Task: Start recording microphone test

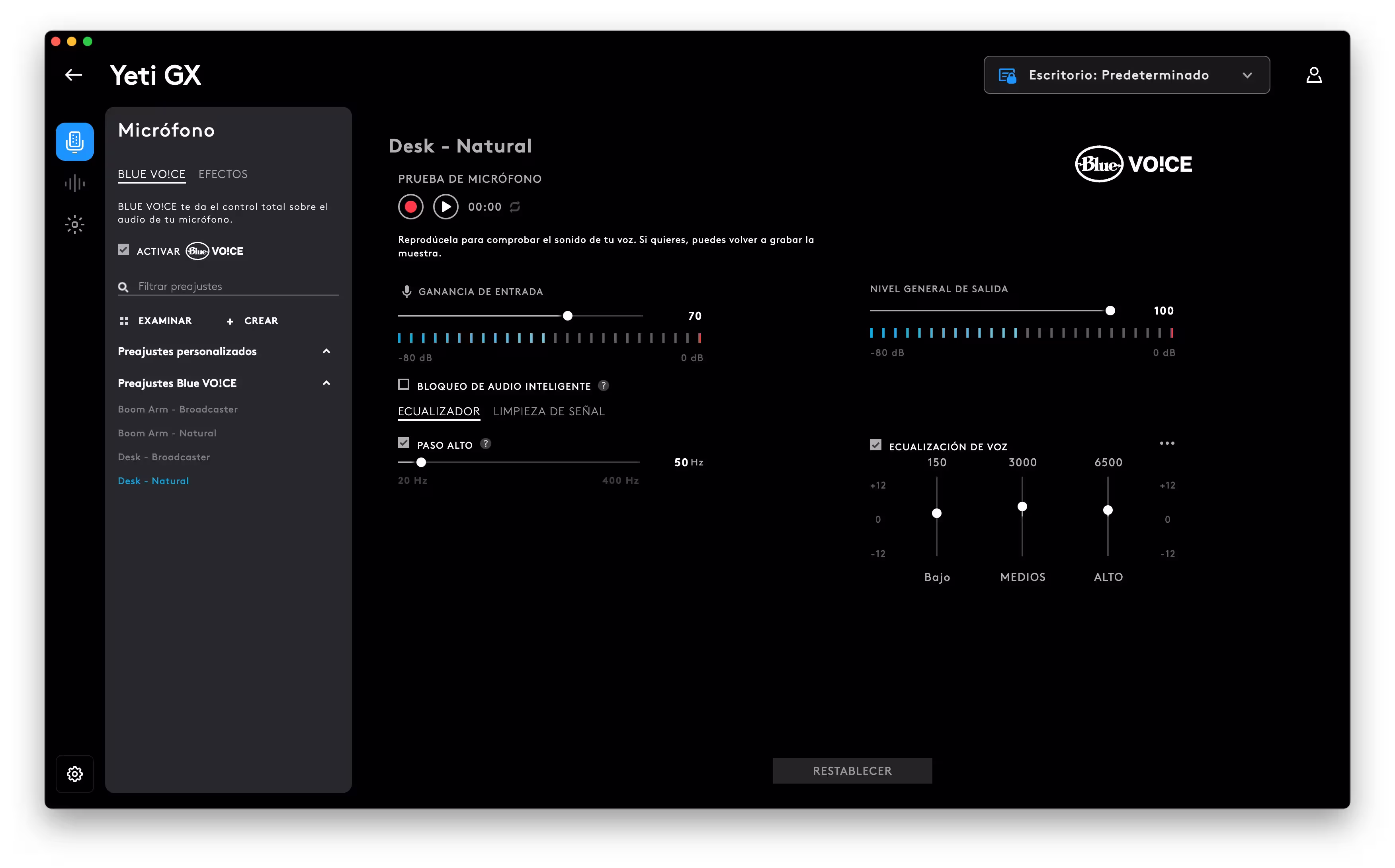Action: pyautogui.click(x=411, y=207)
